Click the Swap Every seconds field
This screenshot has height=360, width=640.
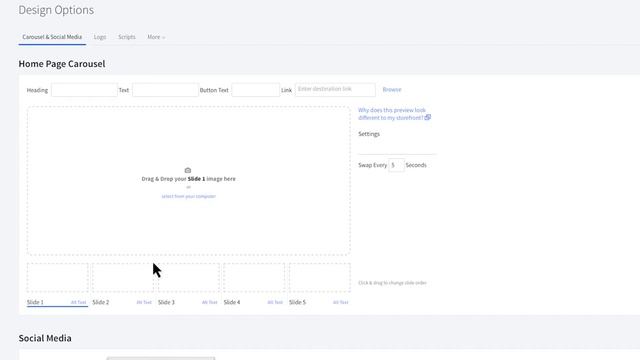396,165
